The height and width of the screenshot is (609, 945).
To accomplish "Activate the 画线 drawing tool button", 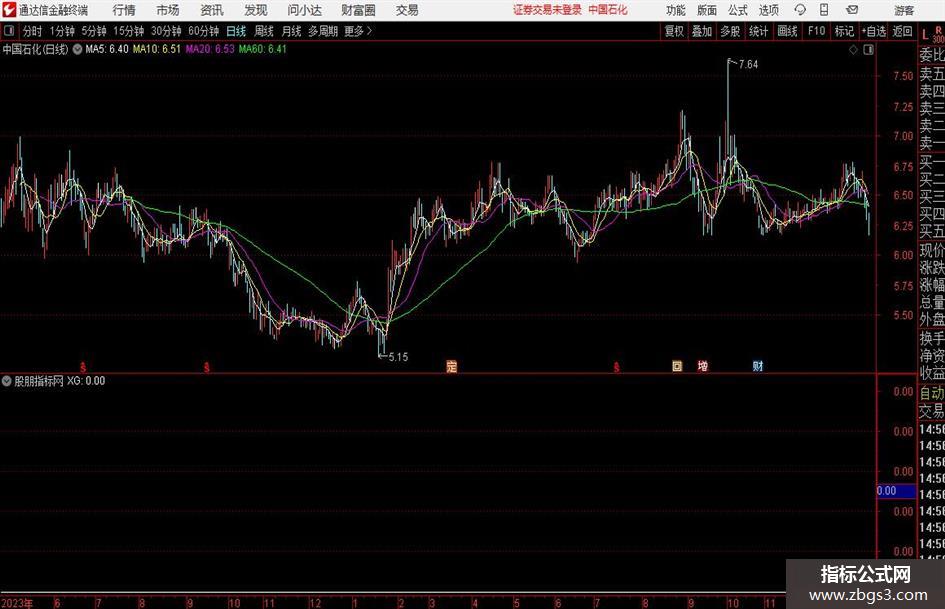I will [x=788, y=31].
